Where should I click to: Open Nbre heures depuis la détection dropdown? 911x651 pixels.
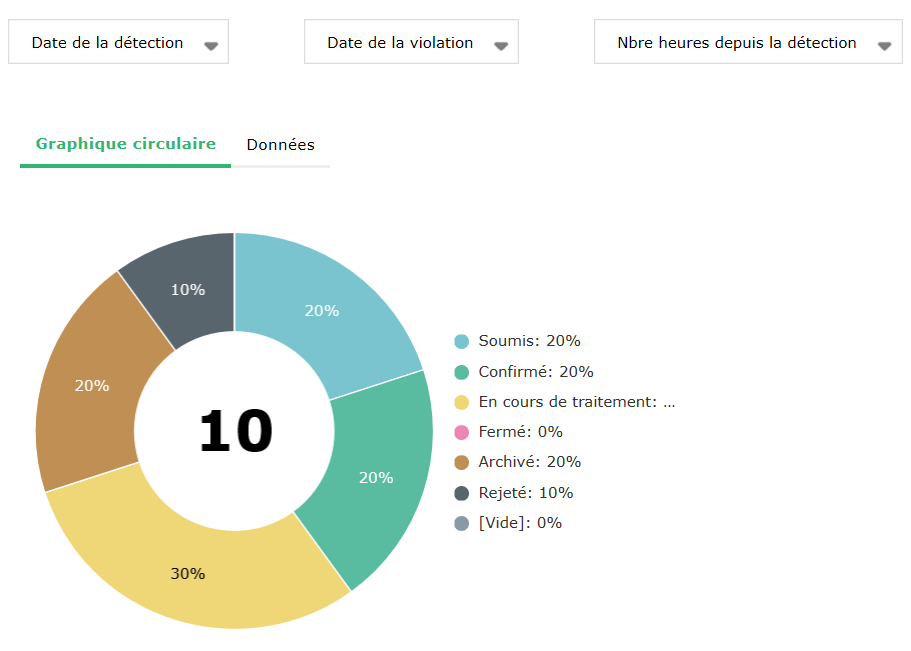click(x=747, y=43)
